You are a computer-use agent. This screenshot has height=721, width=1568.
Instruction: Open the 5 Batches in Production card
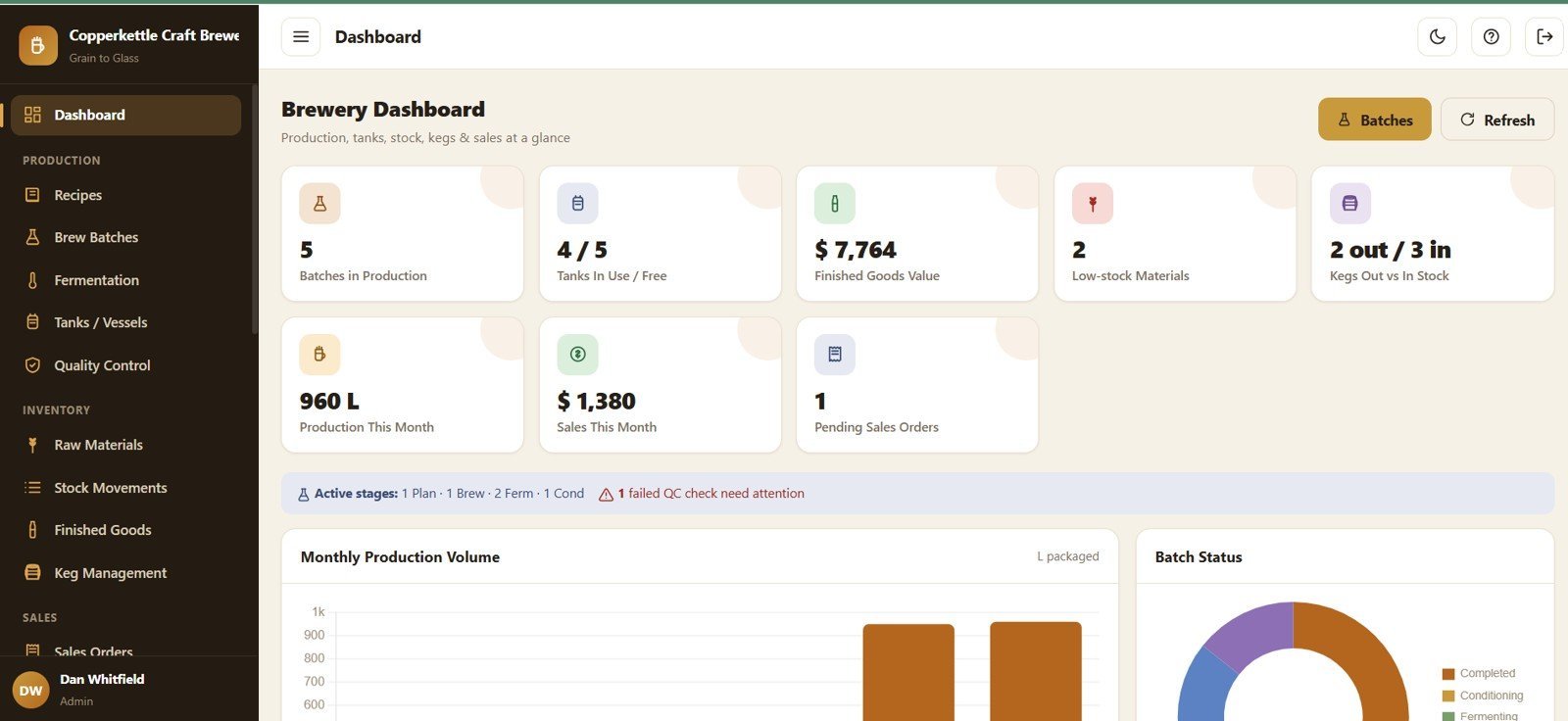pos(402,233)
